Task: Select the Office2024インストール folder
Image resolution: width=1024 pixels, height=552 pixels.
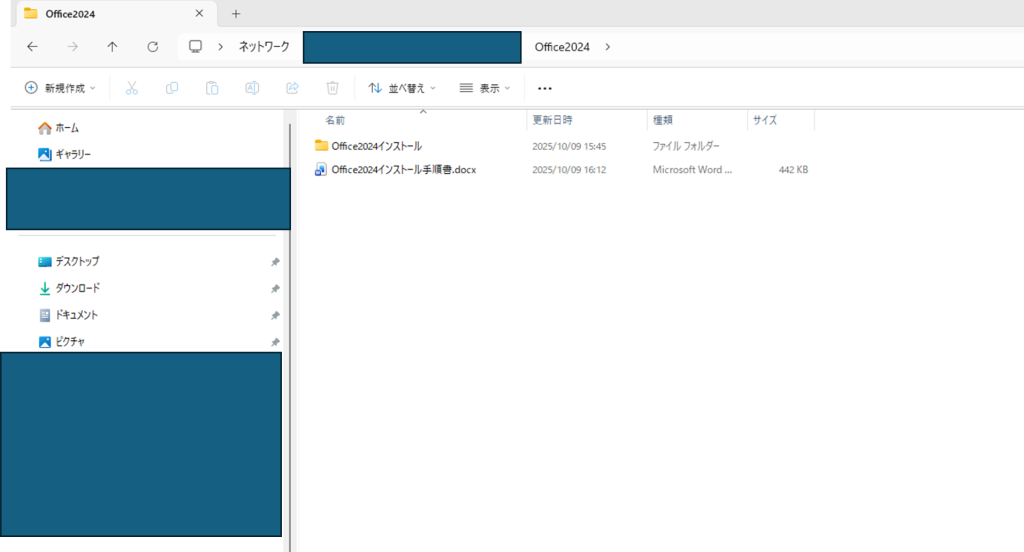Action: pyautogui.click(x=376, y=146)
